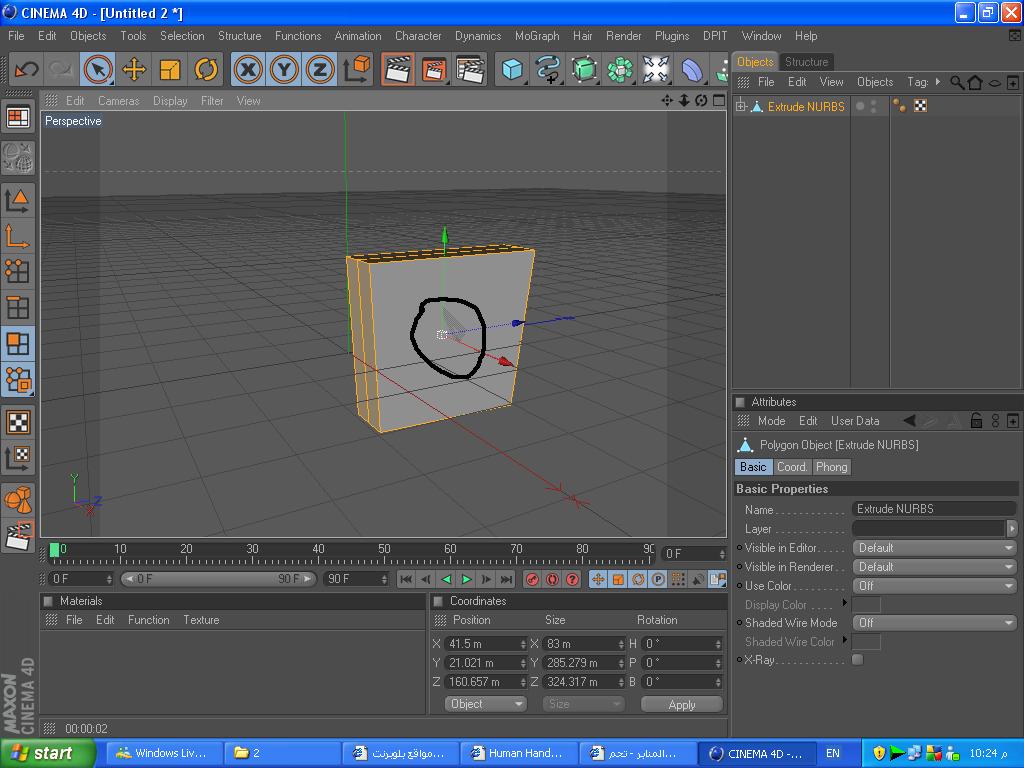The image size is (1024, 768).
Task: Click the layout icon atop the left toolbar
Action: pyautogui.click(x=18, y=118)
